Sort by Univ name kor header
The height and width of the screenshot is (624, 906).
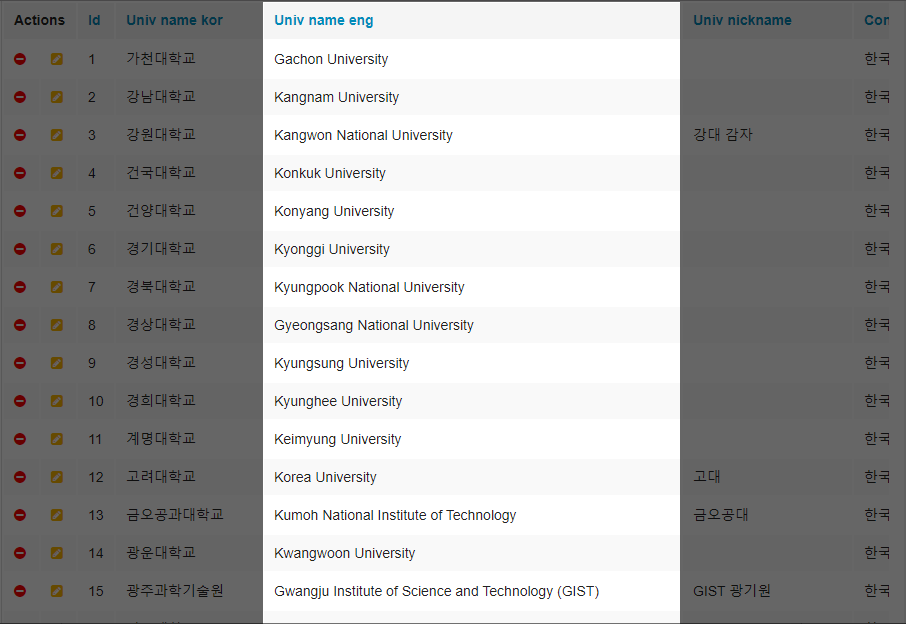[x=174, y=20]
